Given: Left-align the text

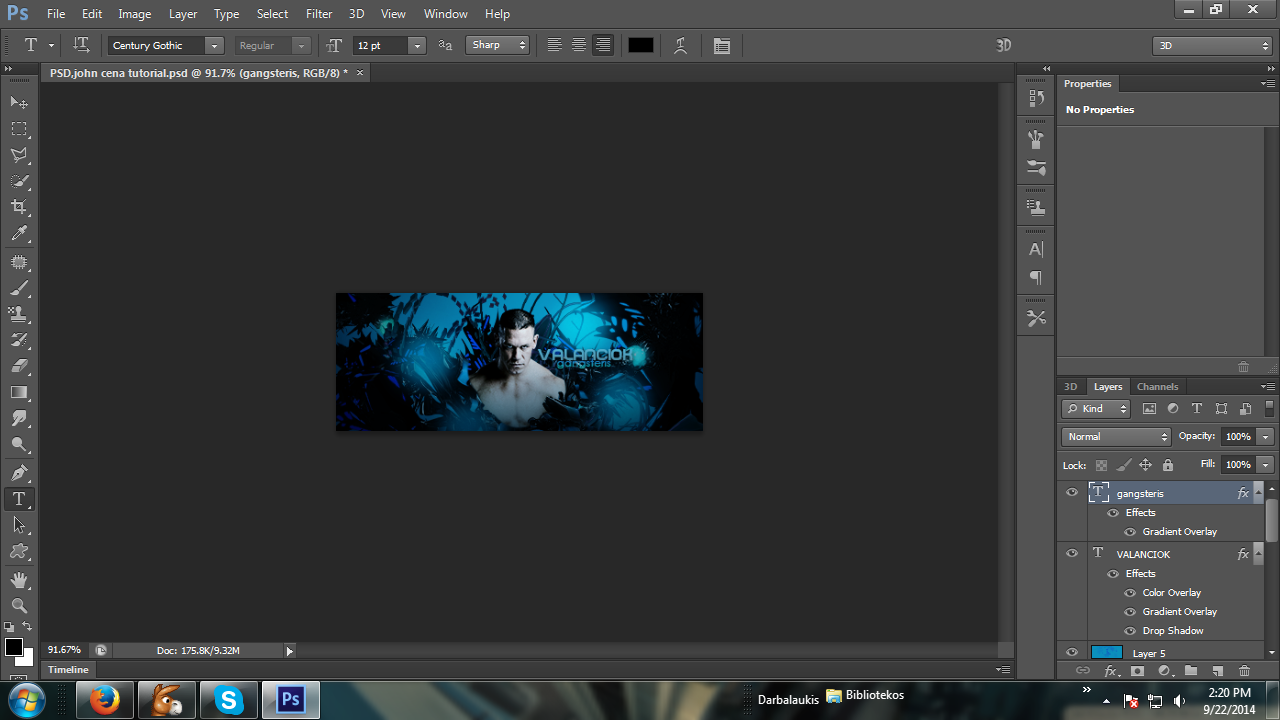Looking at the screenshot, I should (x=555, y=45).
